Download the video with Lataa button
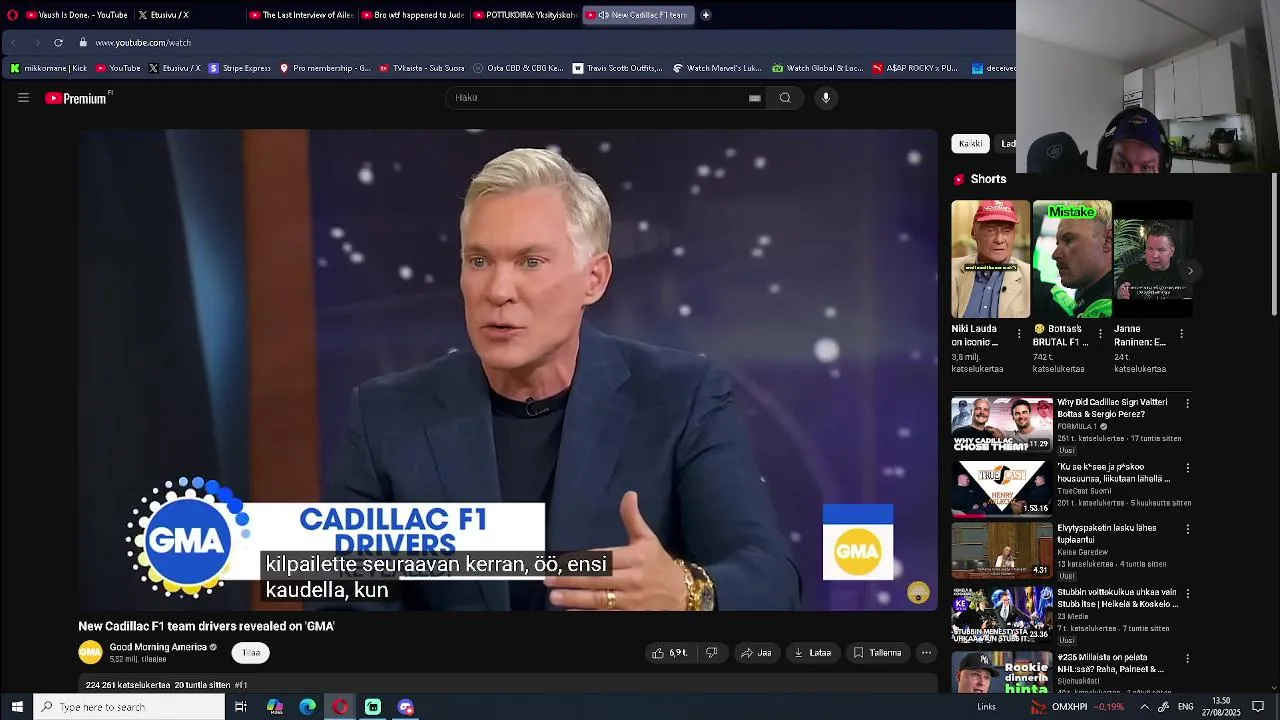The height and width of the screenshot is (720, 1280). point(812,653)
